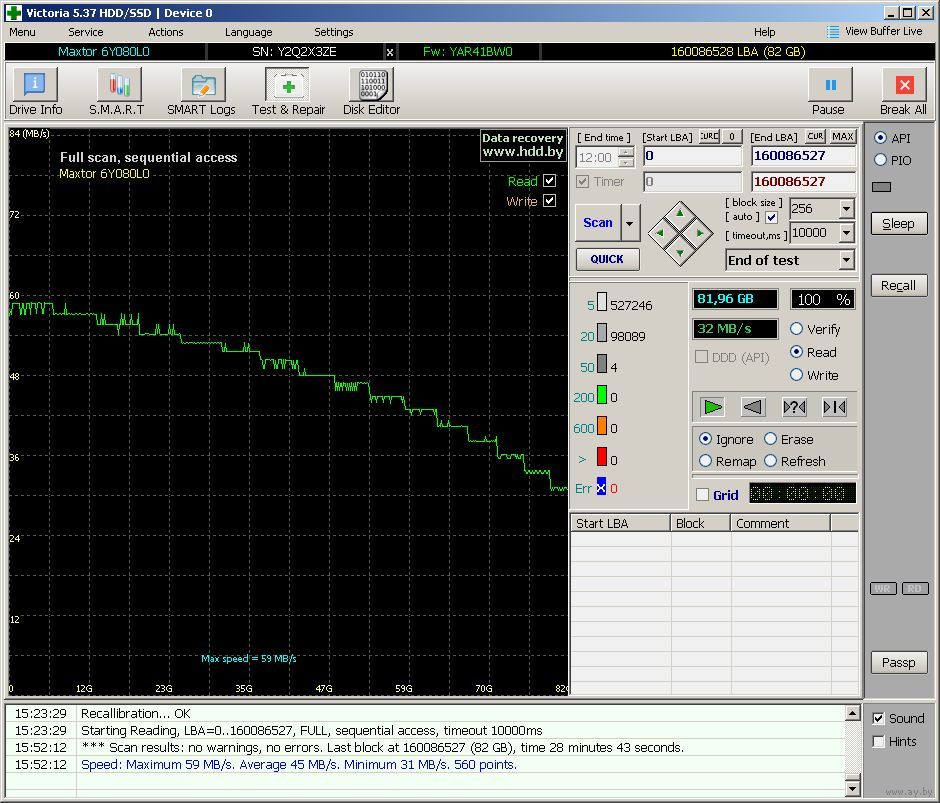This screenshot has height=803, width=940.
Task: Toggle the Write graph checkbox
Action: [550, 200]
